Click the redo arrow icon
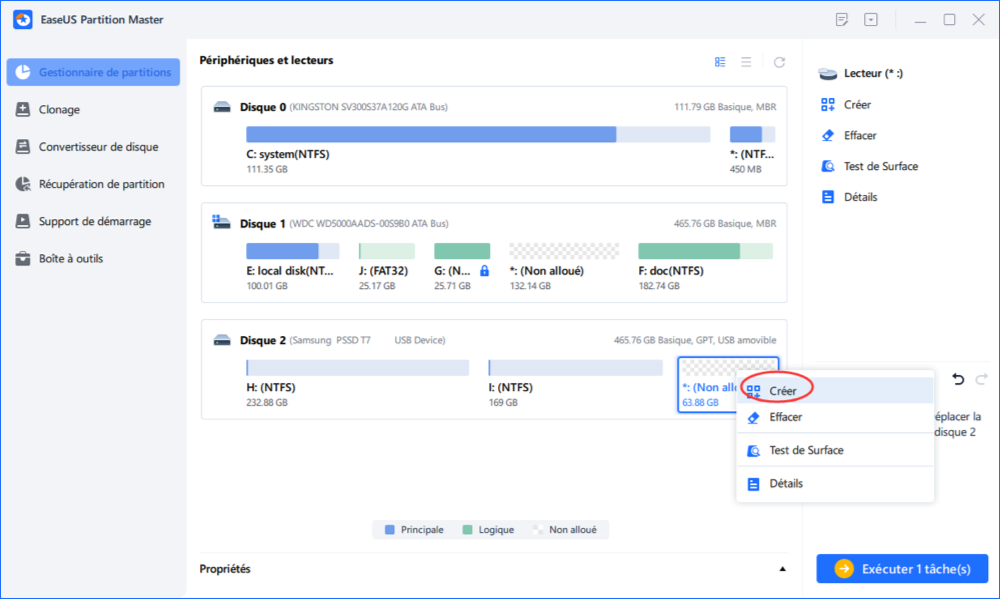 pyautogui.click(x=981, y=379)
